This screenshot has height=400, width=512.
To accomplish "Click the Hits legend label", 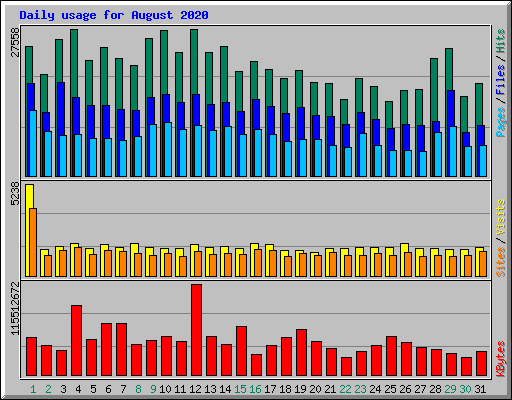I will pos(501,41).
